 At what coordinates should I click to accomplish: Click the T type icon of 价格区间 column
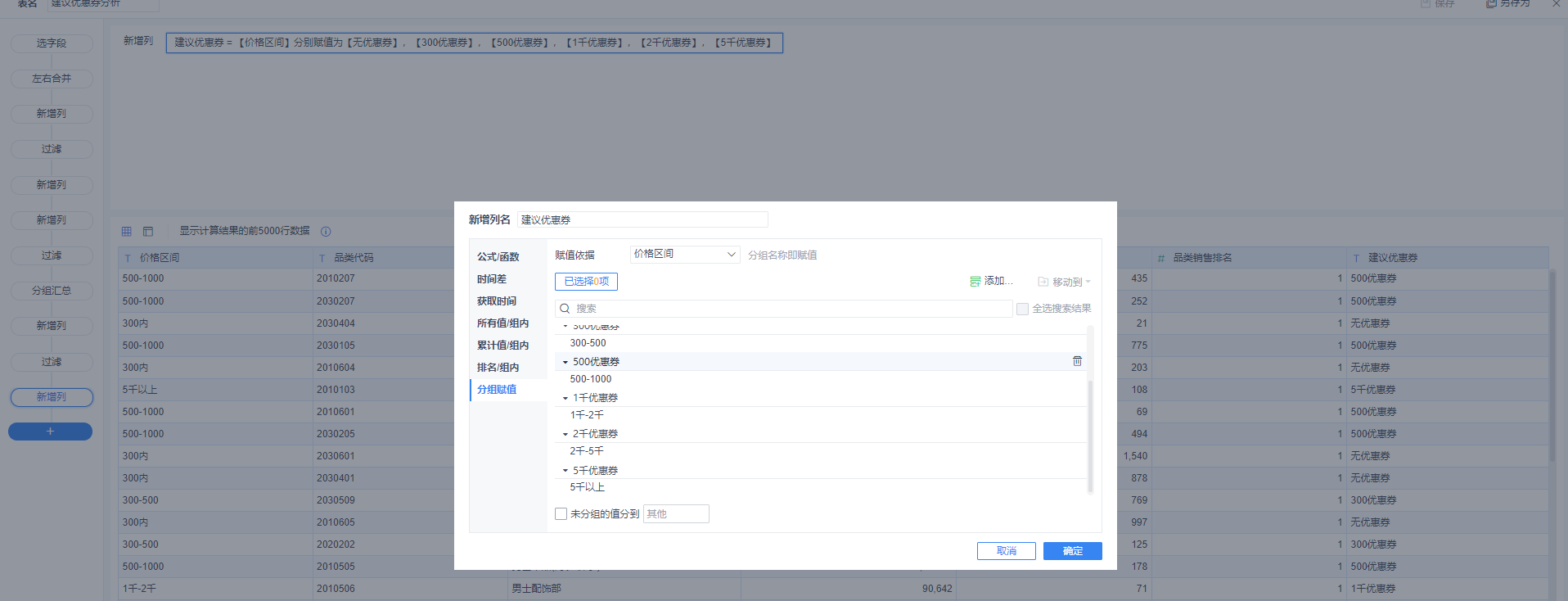click(x=128, y=258)
